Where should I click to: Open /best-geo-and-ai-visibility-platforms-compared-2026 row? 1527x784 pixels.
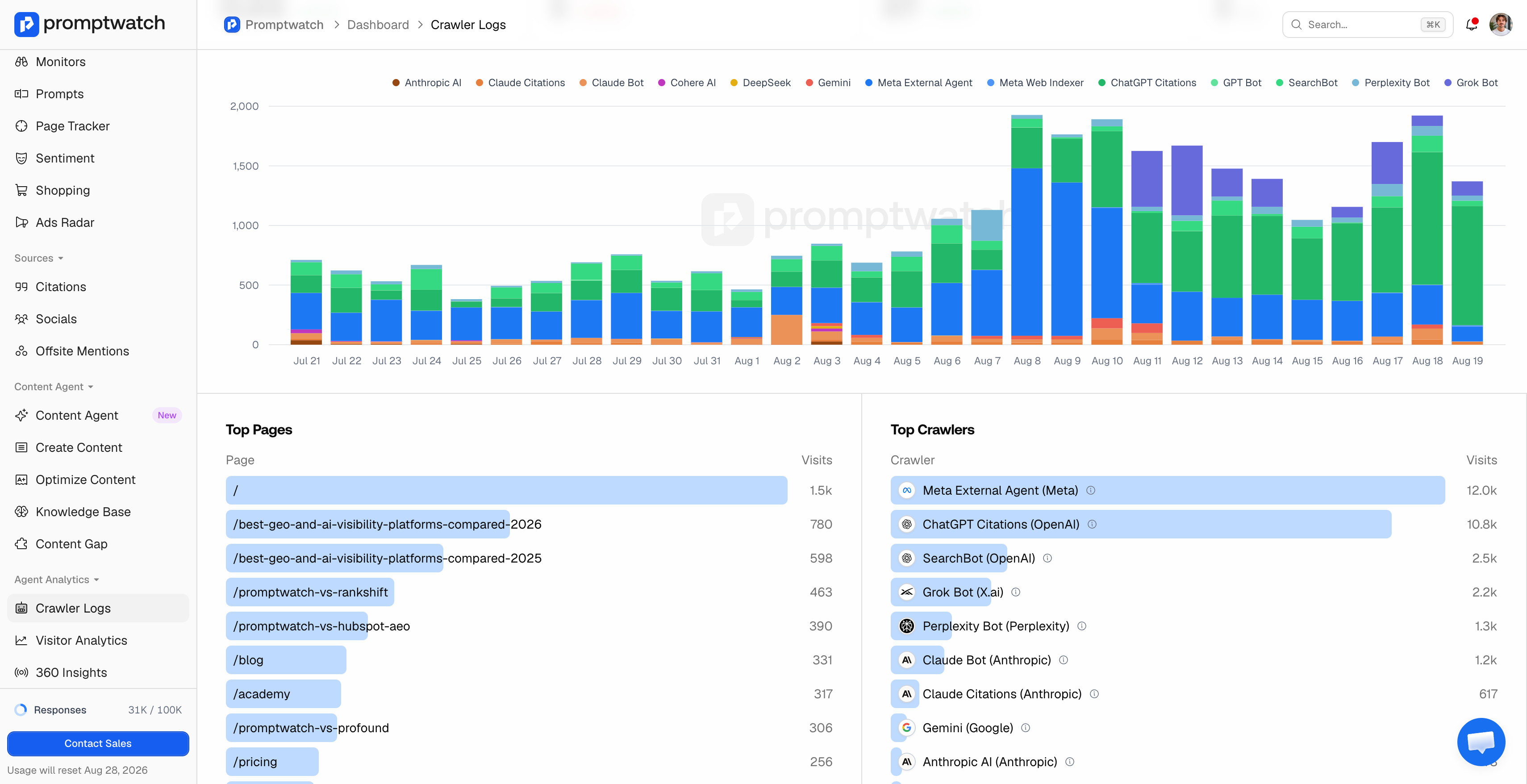click(530, 525)
